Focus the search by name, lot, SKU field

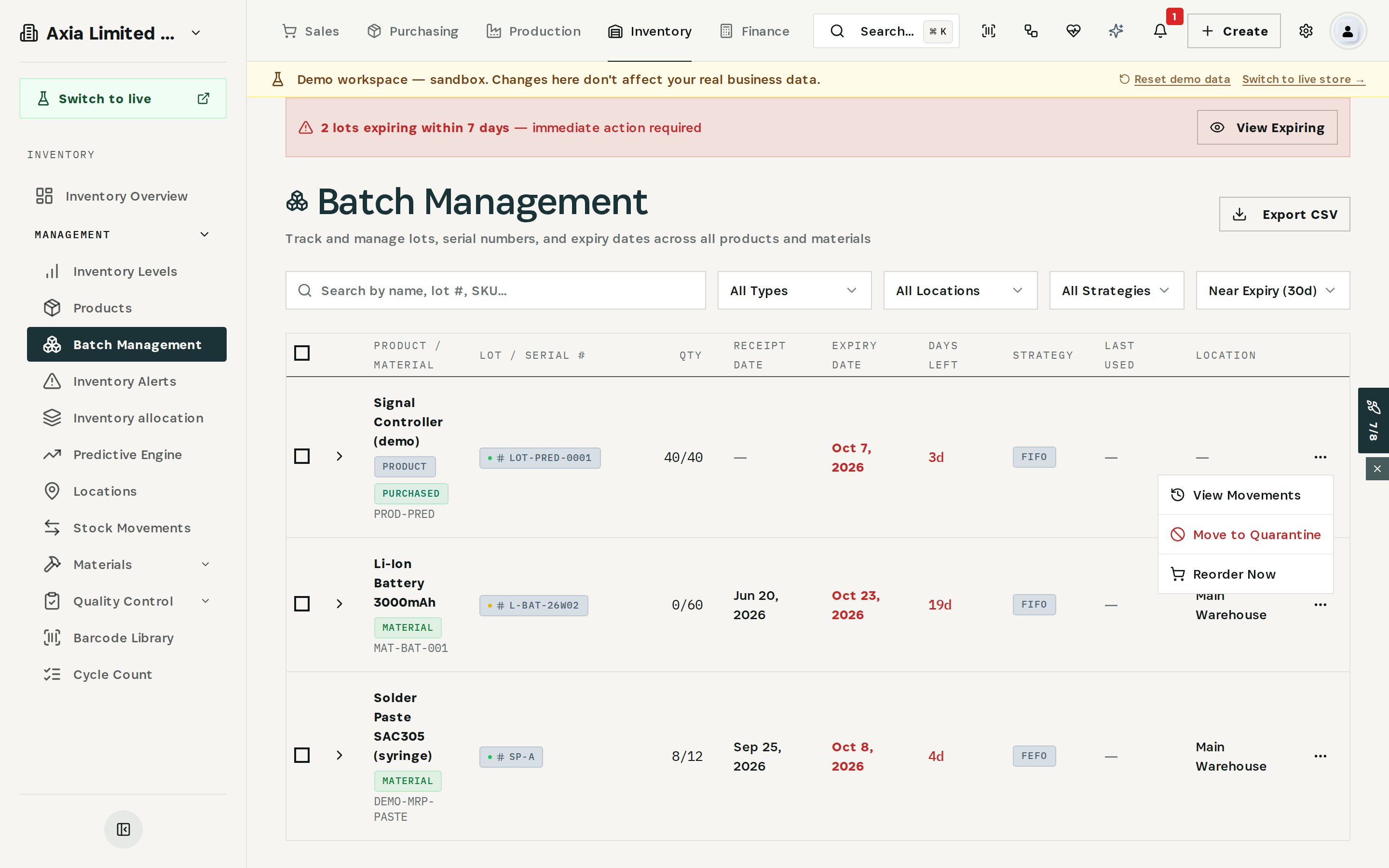point(495,290)
